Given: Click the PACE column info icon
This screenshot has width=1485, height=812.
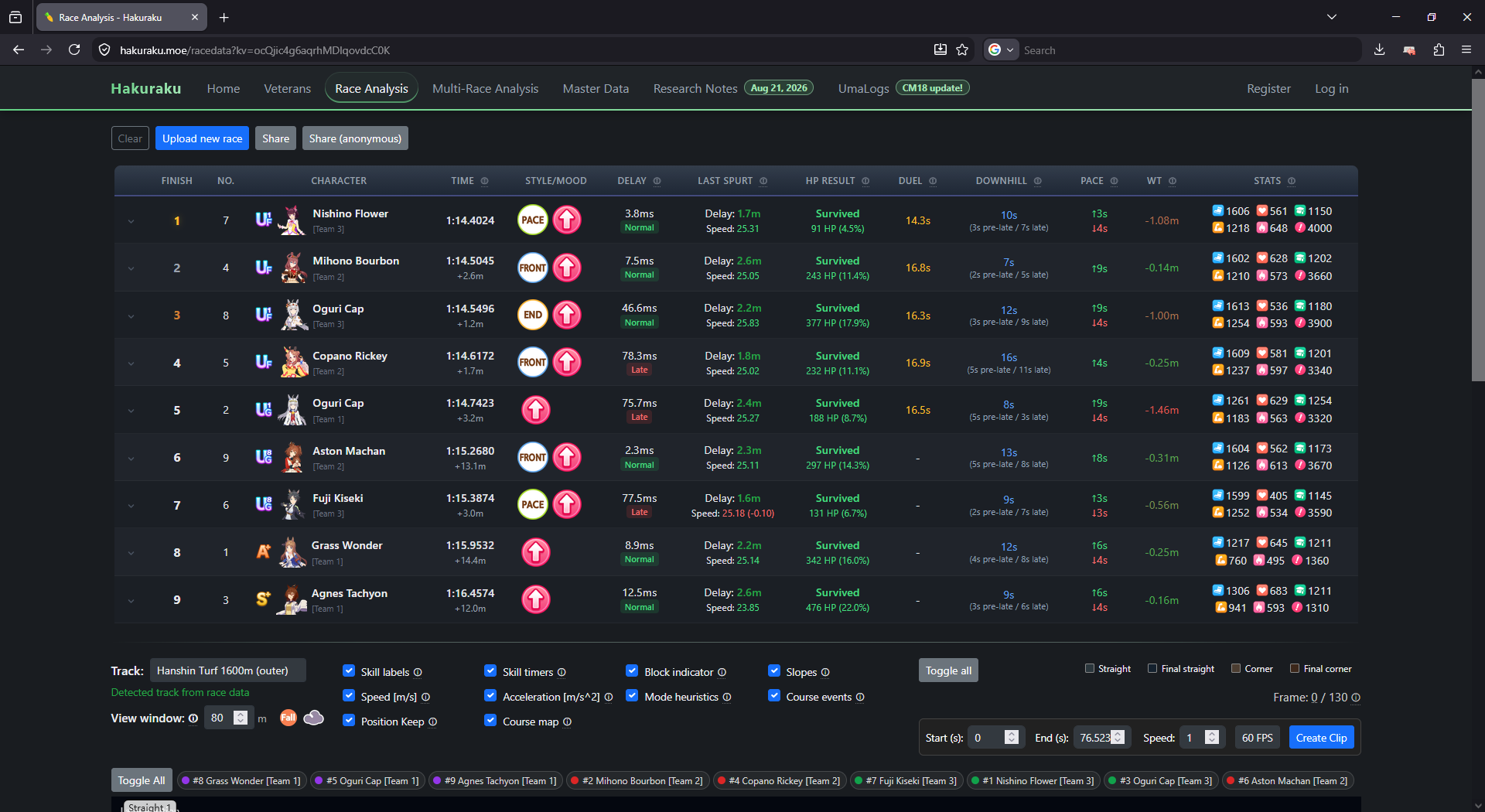Looking at the screenshot, I should pos(1115,181).
